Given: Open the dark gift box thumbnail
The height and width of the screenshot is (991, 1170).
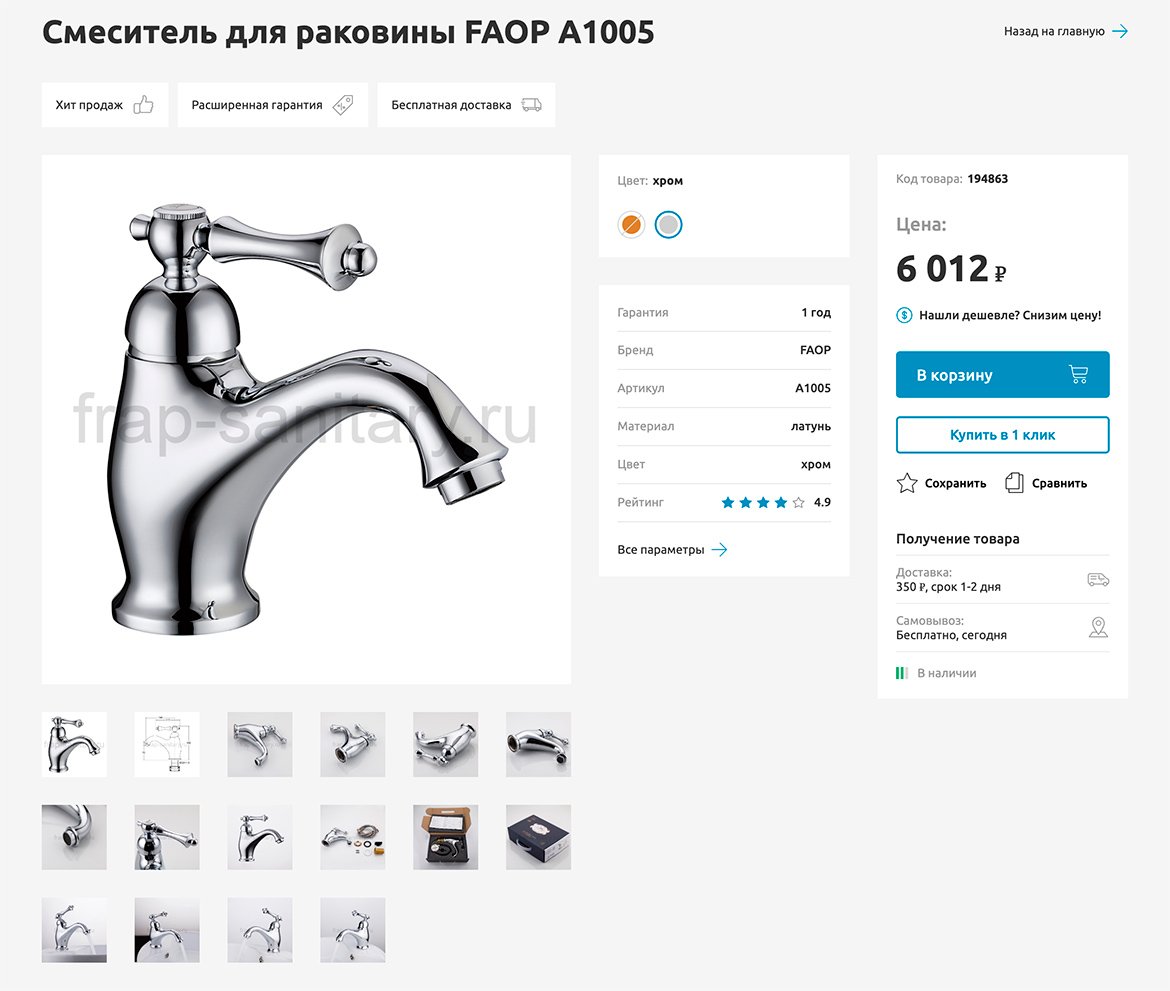Looking at the screenshot, I should (538, 837).
